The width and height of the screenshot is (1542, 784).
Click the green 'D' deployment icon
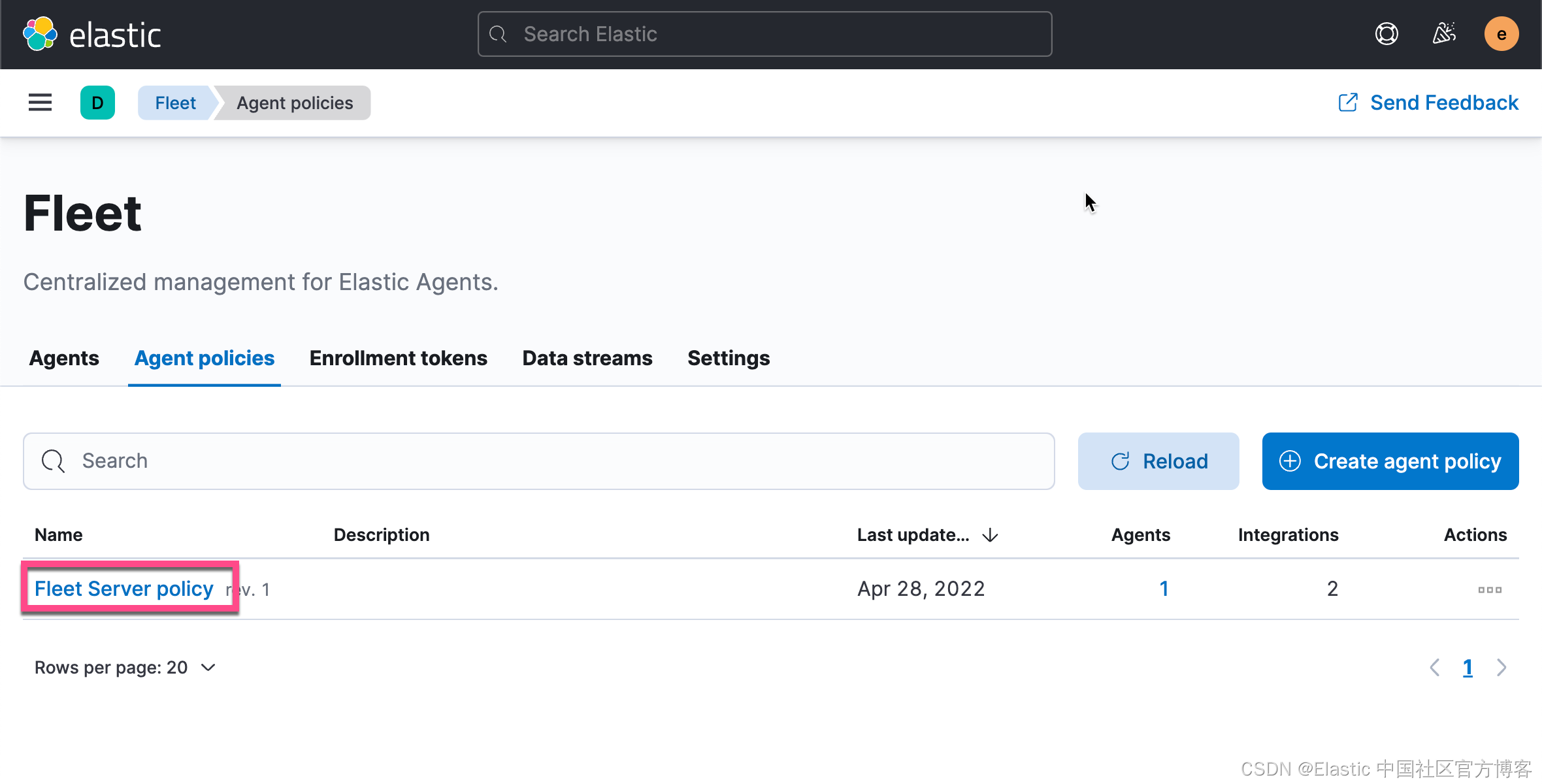97,103
